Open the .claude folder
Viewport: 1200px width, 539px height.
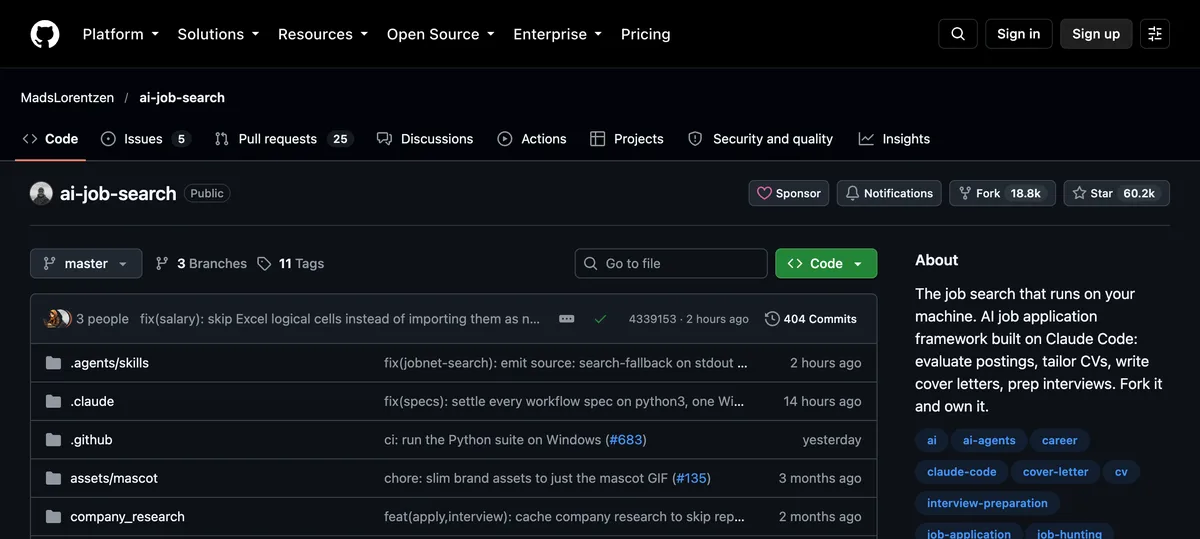(92, 401)
